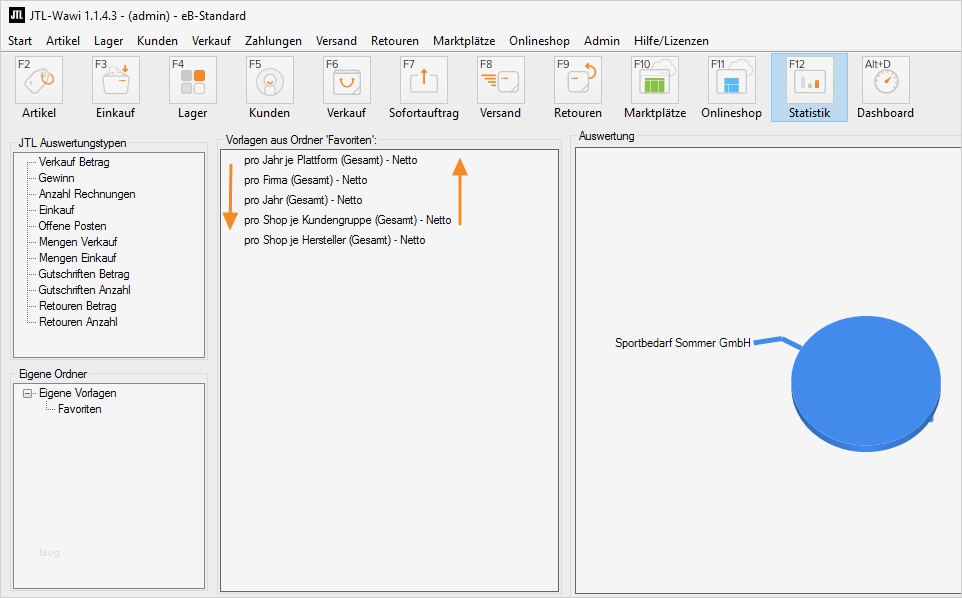Open the Hilfe/Lizenzen menu
The height and width of the screenshot is (598, 962).
[671, 40]
